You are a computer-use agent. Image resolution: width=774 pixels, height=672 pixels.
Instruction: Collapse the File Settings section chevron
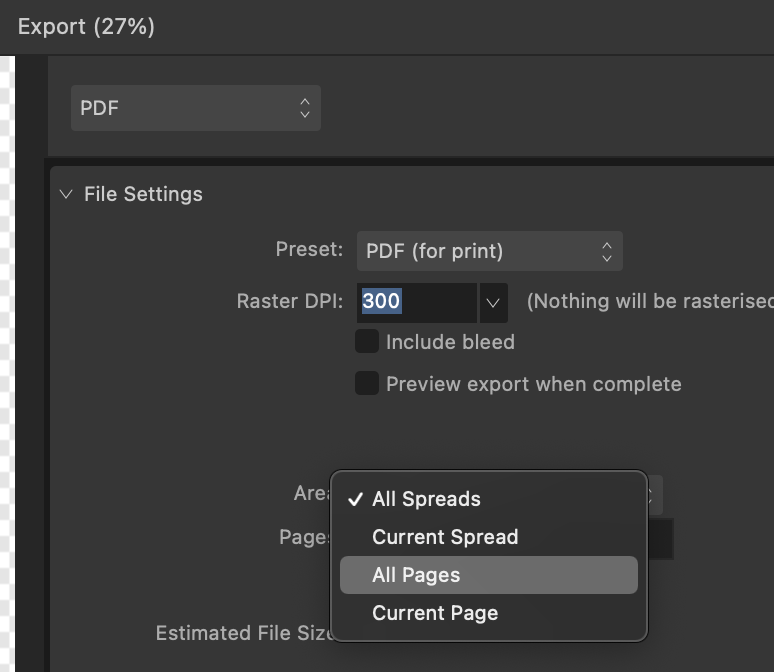pos(66,194)
